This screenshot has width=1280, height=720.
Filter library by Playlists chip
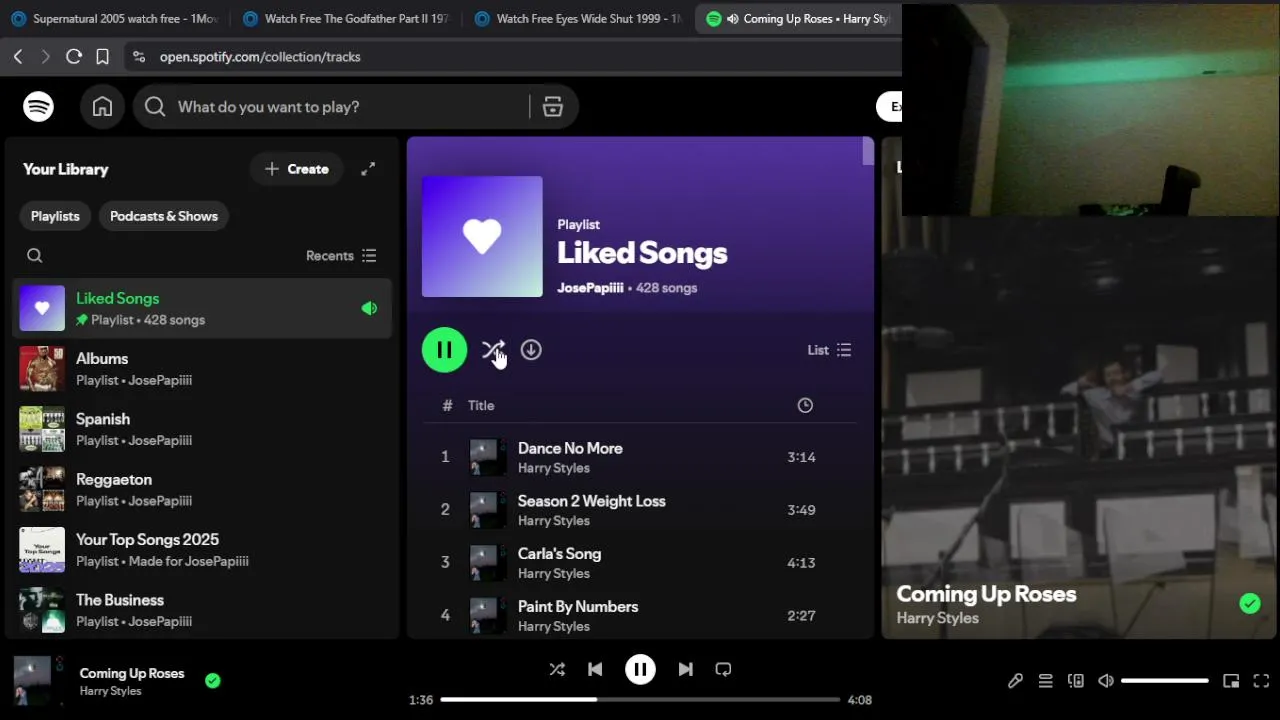coord(55,216)
